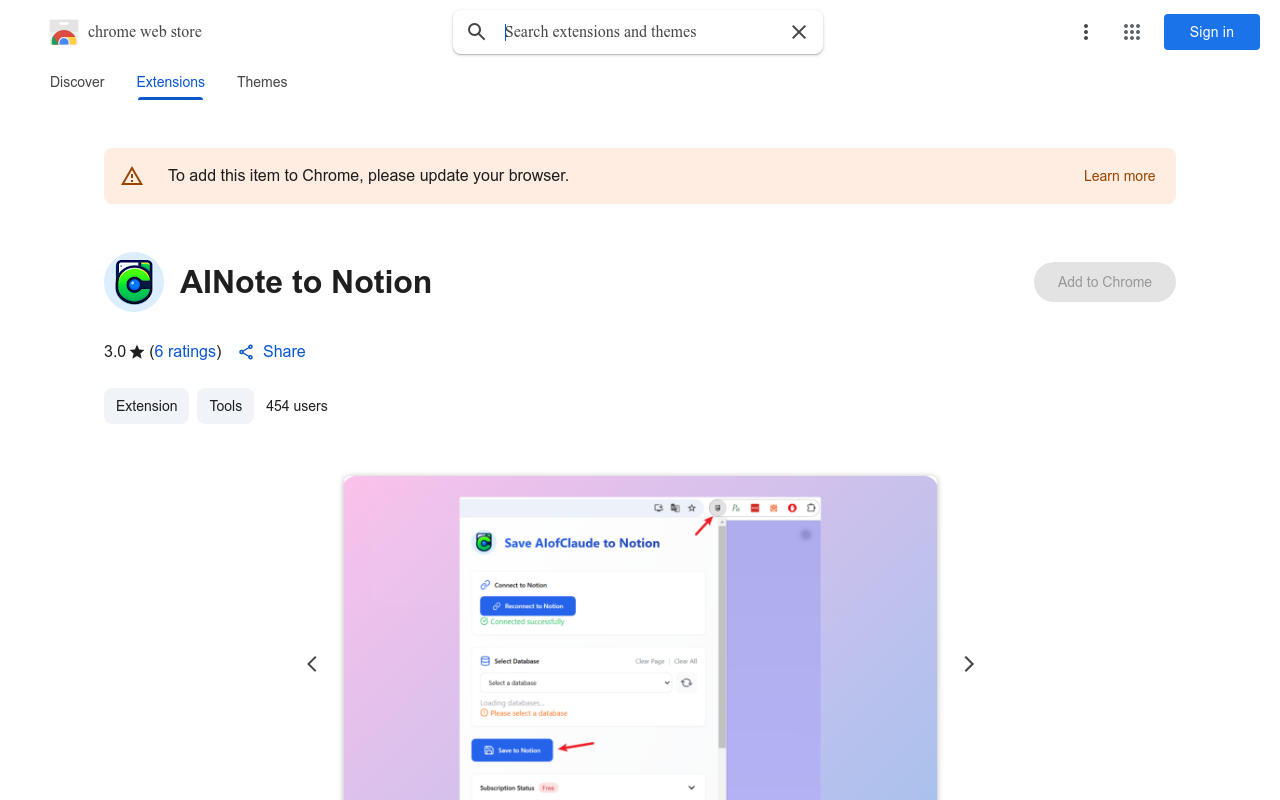This screenshot has height=800, width=1280.
Task: Click the Sign in button
Action: tap(1211, 32)
